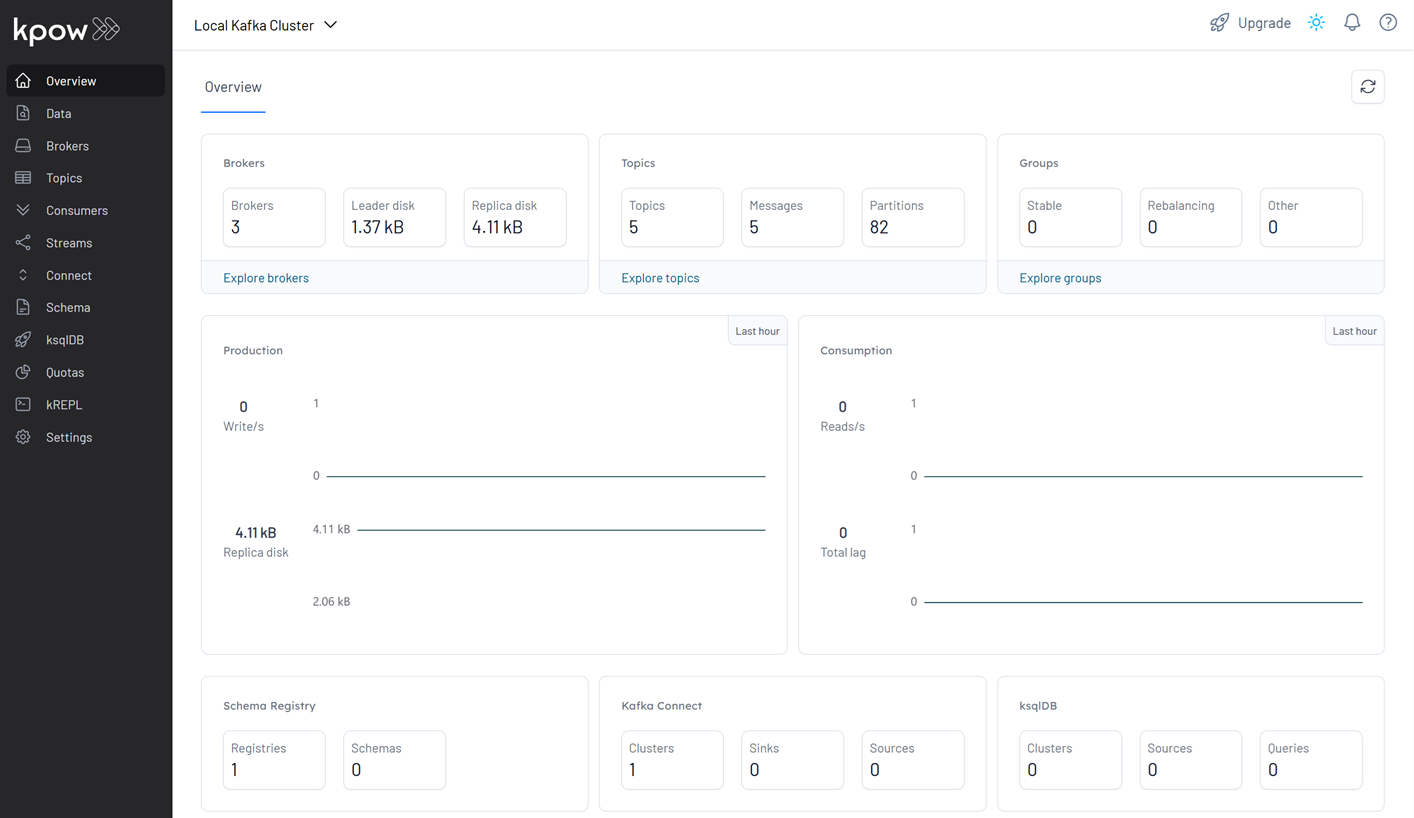
Task: Click the Partitions card showing 82
Action: [913, 217]
